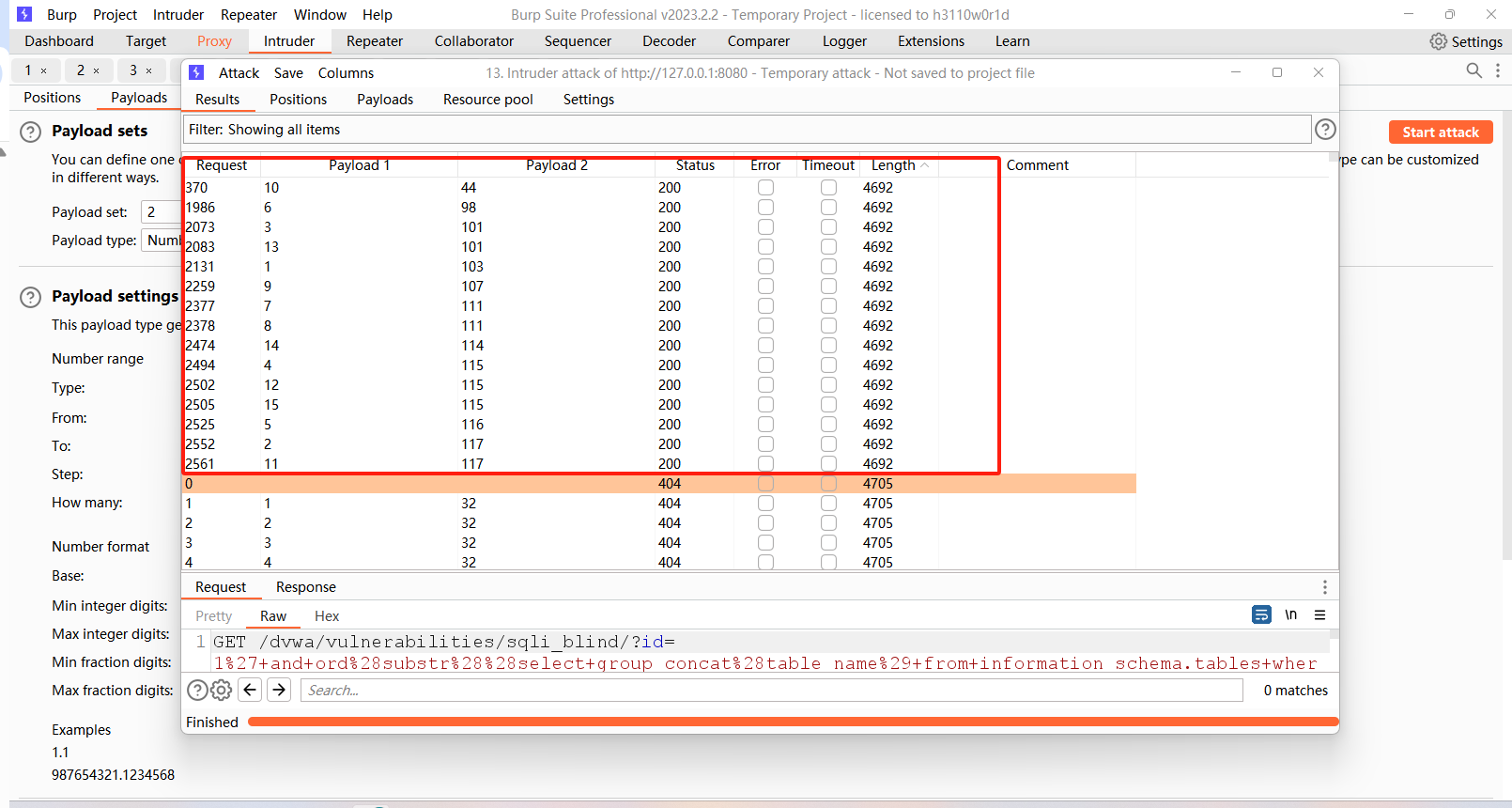Tick the Error checkbox for request 370
Screen dimensions: 1512x808
766,188
